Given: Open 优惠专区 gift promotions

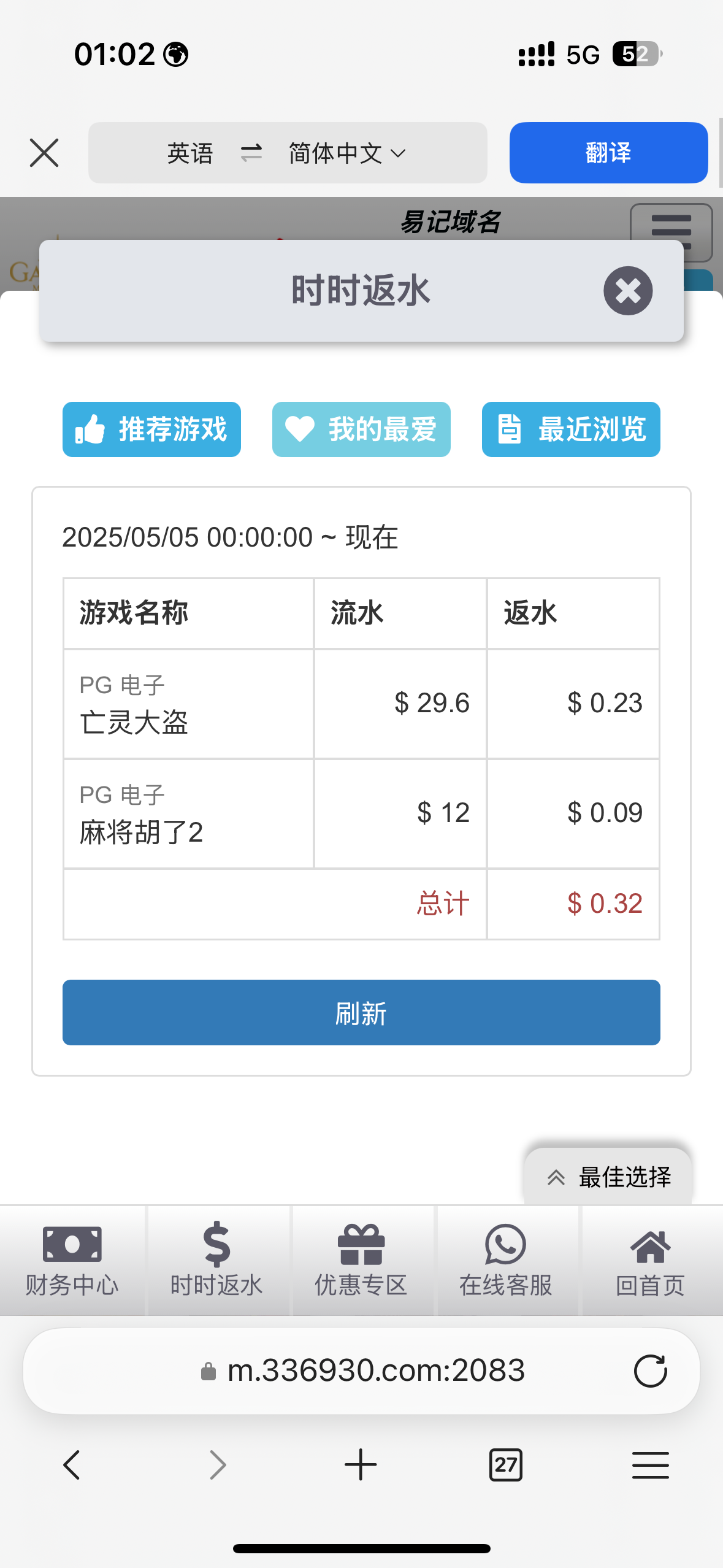Looking at the screenshot, I should point(361,1261).
